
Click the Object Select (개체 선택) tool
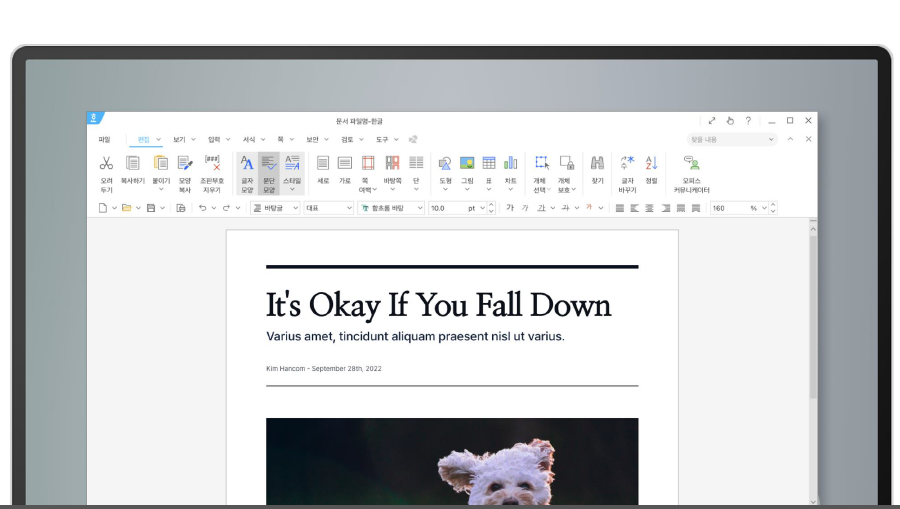pyautogui.click(x=541, y=164)
